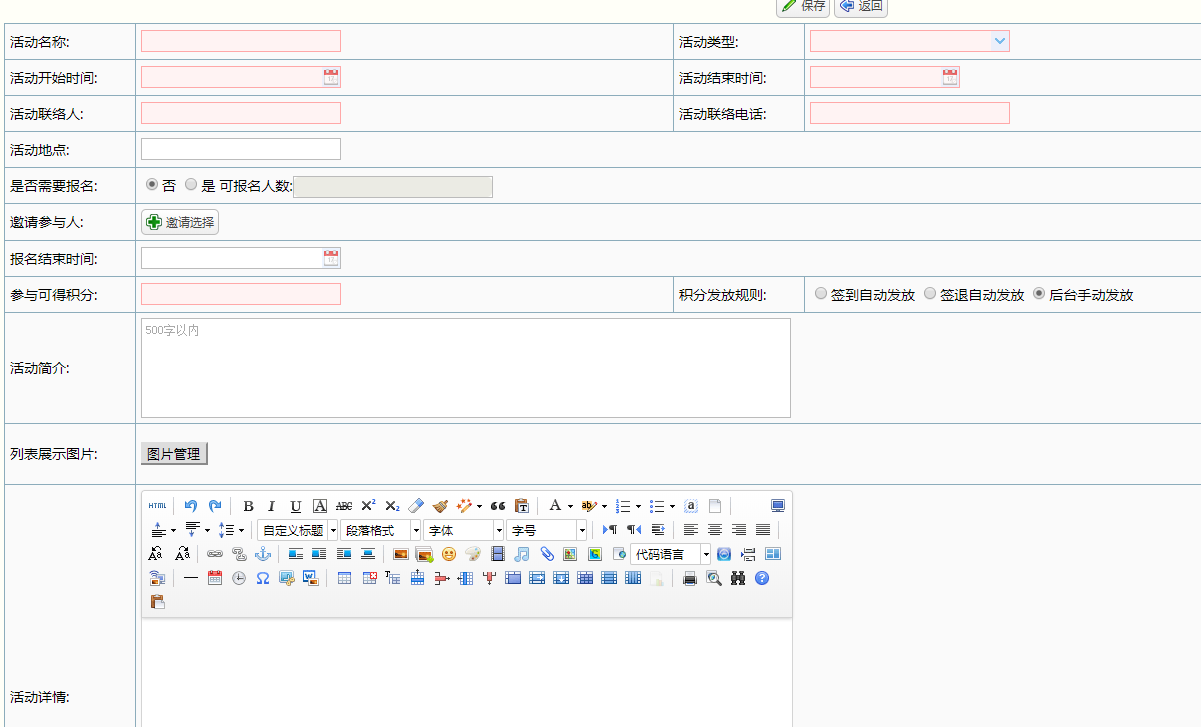Open font color picker arrow
Screen dimensions: 1203x727
(570, 506)
